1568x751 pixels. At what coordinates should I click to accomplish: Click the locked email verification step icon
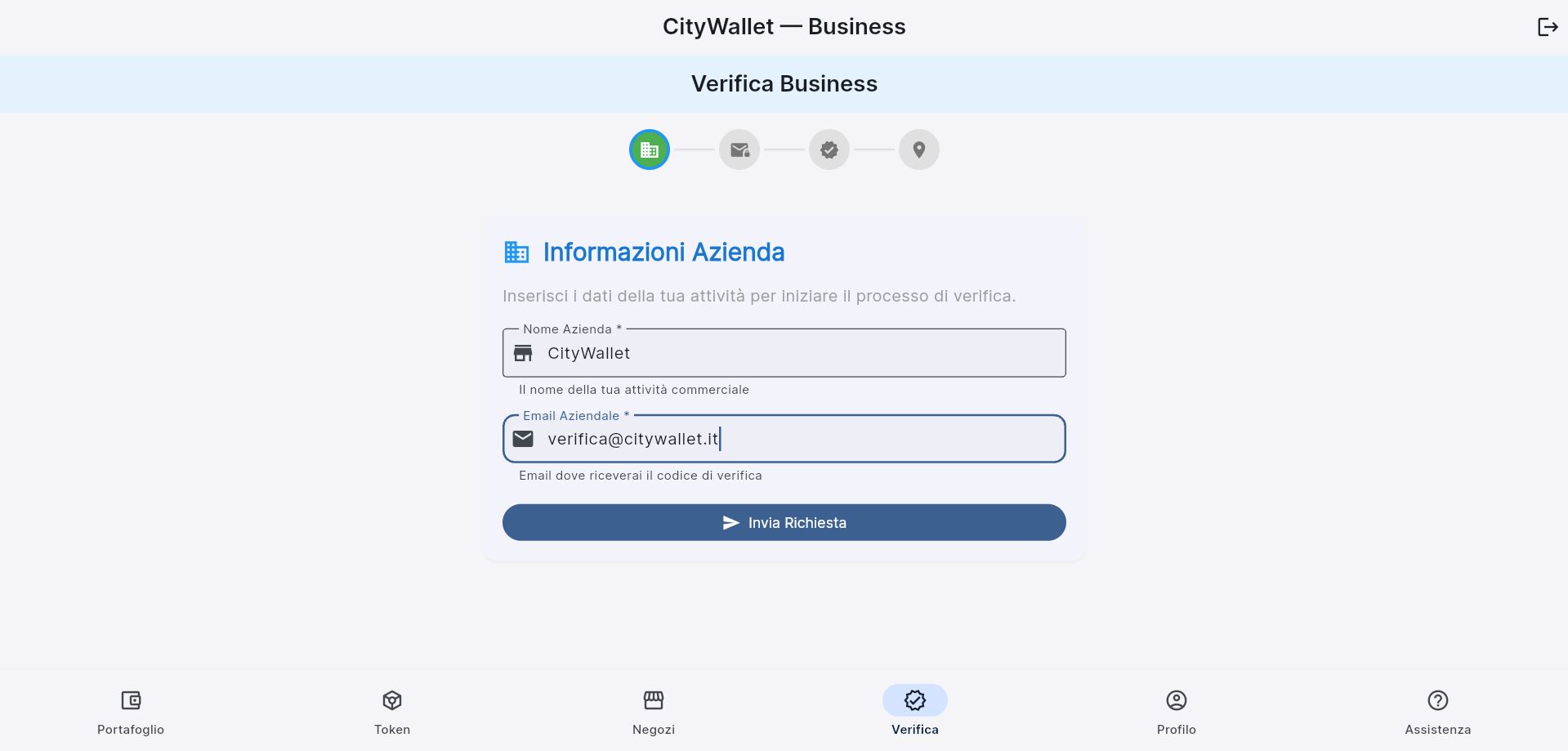tap(739, 150)
